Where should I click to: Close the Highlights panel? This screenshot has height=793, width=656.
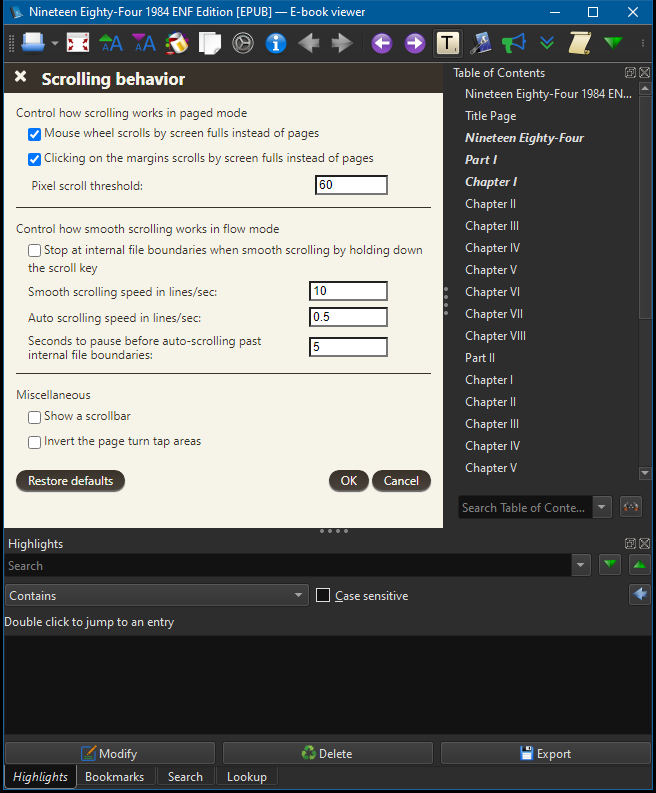coord(644,543)
